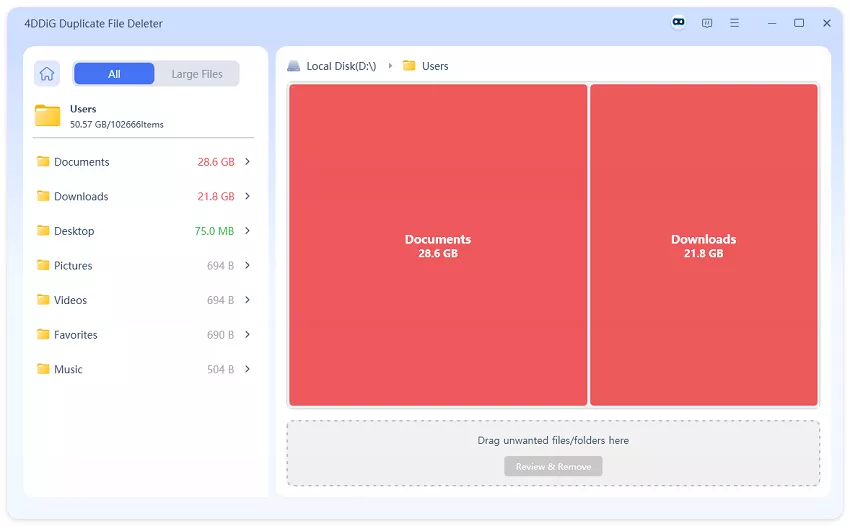This screenshot has width=850, height=526.
Task: Open the Downloads 21.8 GB treemap block
Action: [x=703, y=245]
